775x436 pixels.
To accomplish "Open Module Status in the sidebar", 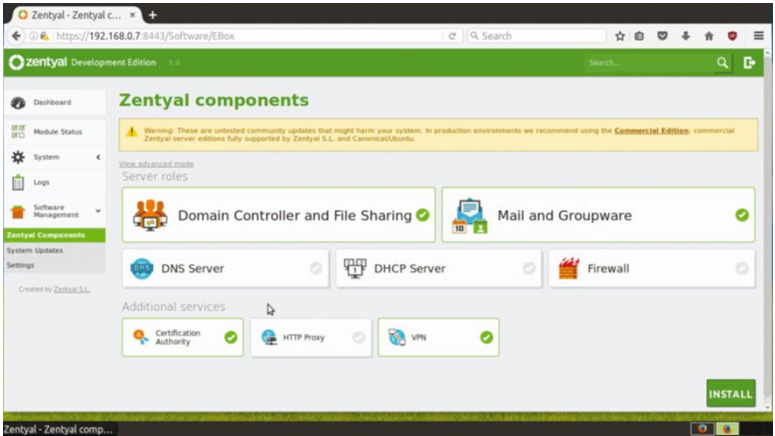I will coord(54,131).
